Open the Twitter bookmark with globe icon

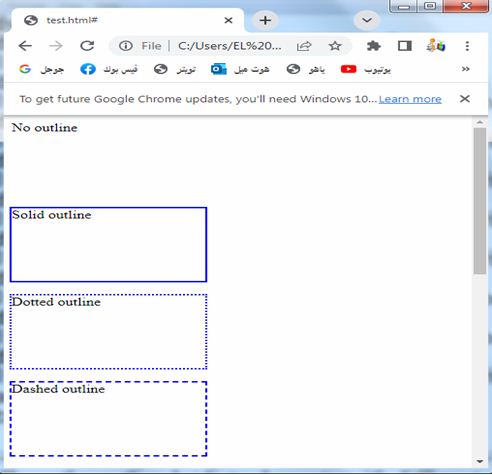click(175, 69)
